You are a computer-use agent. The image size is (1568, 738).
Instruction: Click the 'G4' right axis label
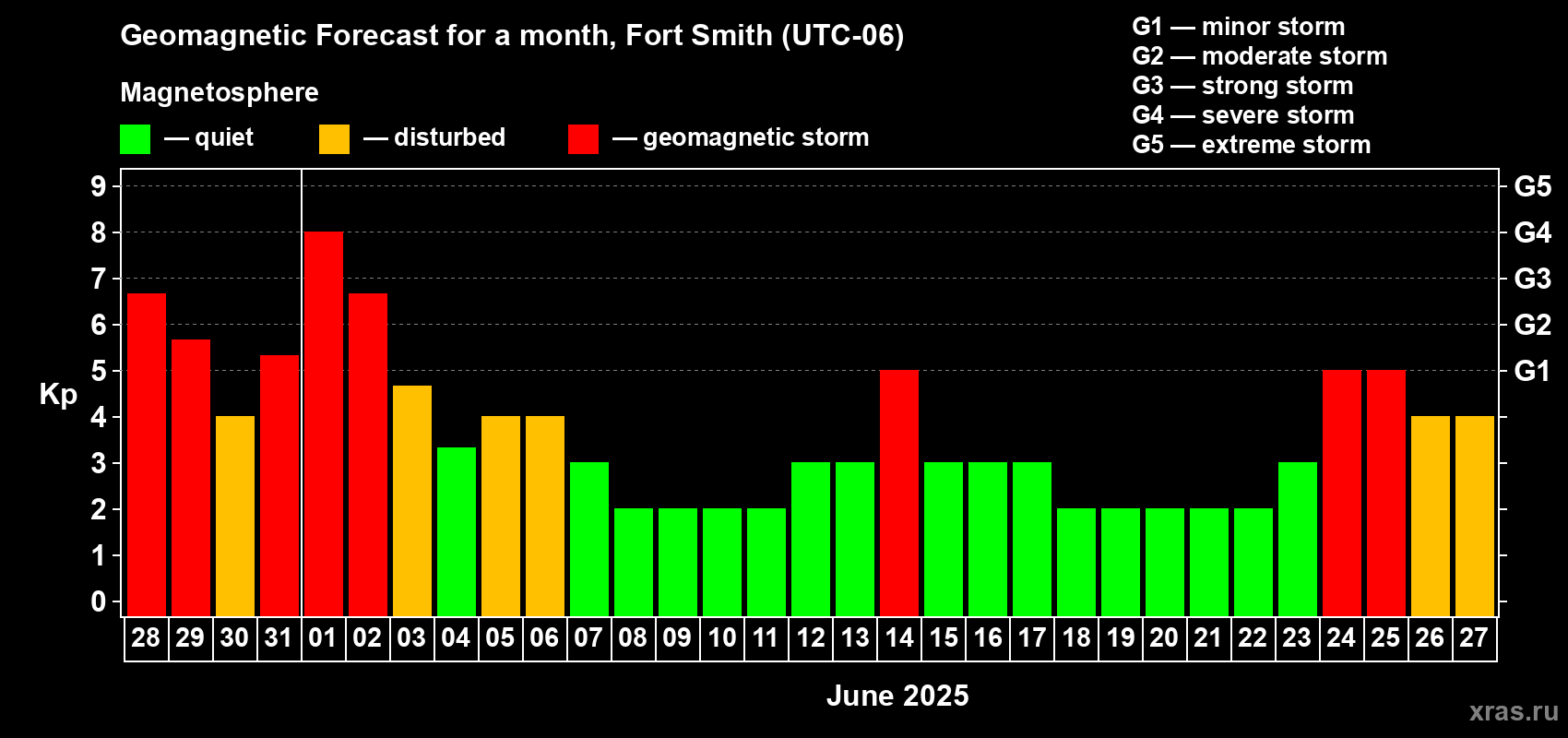pos(1533,232)
